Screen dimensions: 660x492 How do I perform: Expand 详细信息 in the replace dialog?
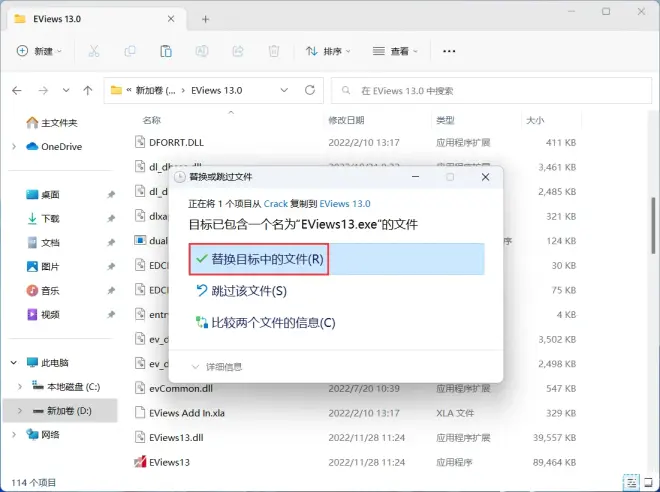point(217,367)
